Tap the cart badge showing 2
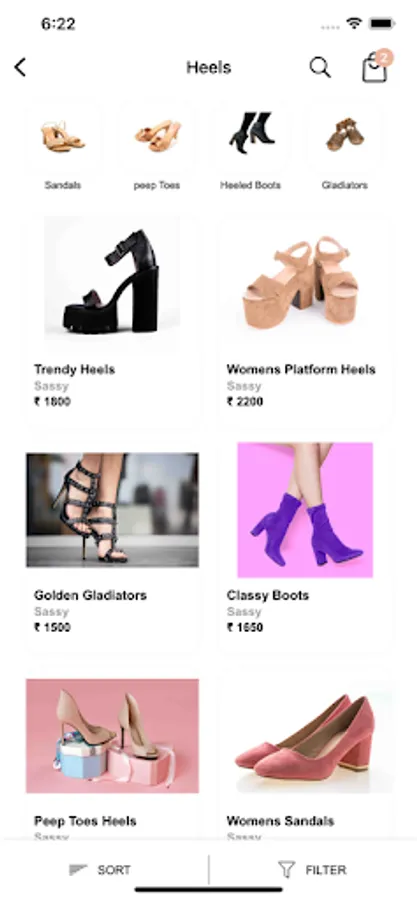This screenshot has width=417, height=900. [x=384, y=57]
